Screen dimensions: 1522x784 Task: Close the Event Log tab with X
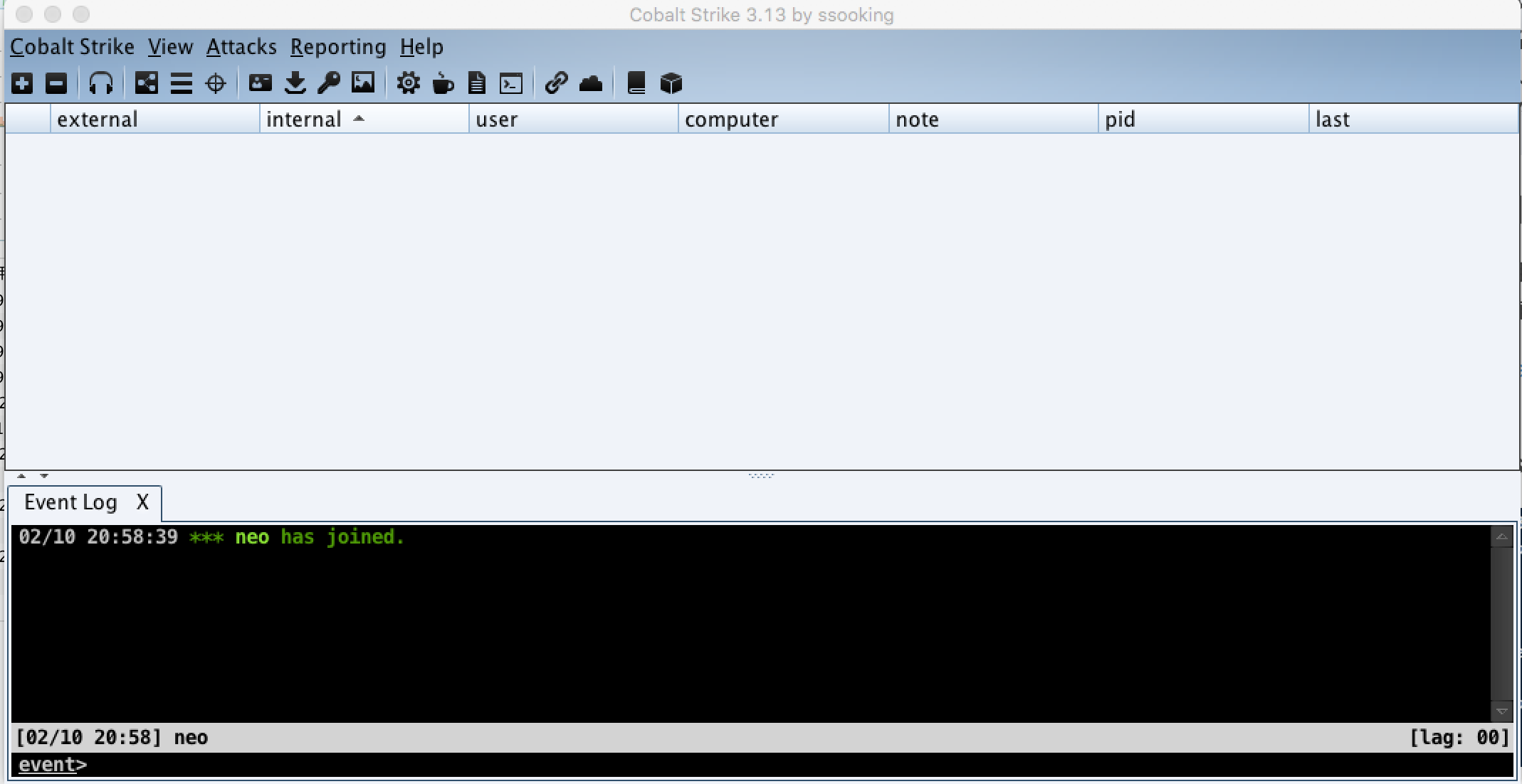[142, 502]
